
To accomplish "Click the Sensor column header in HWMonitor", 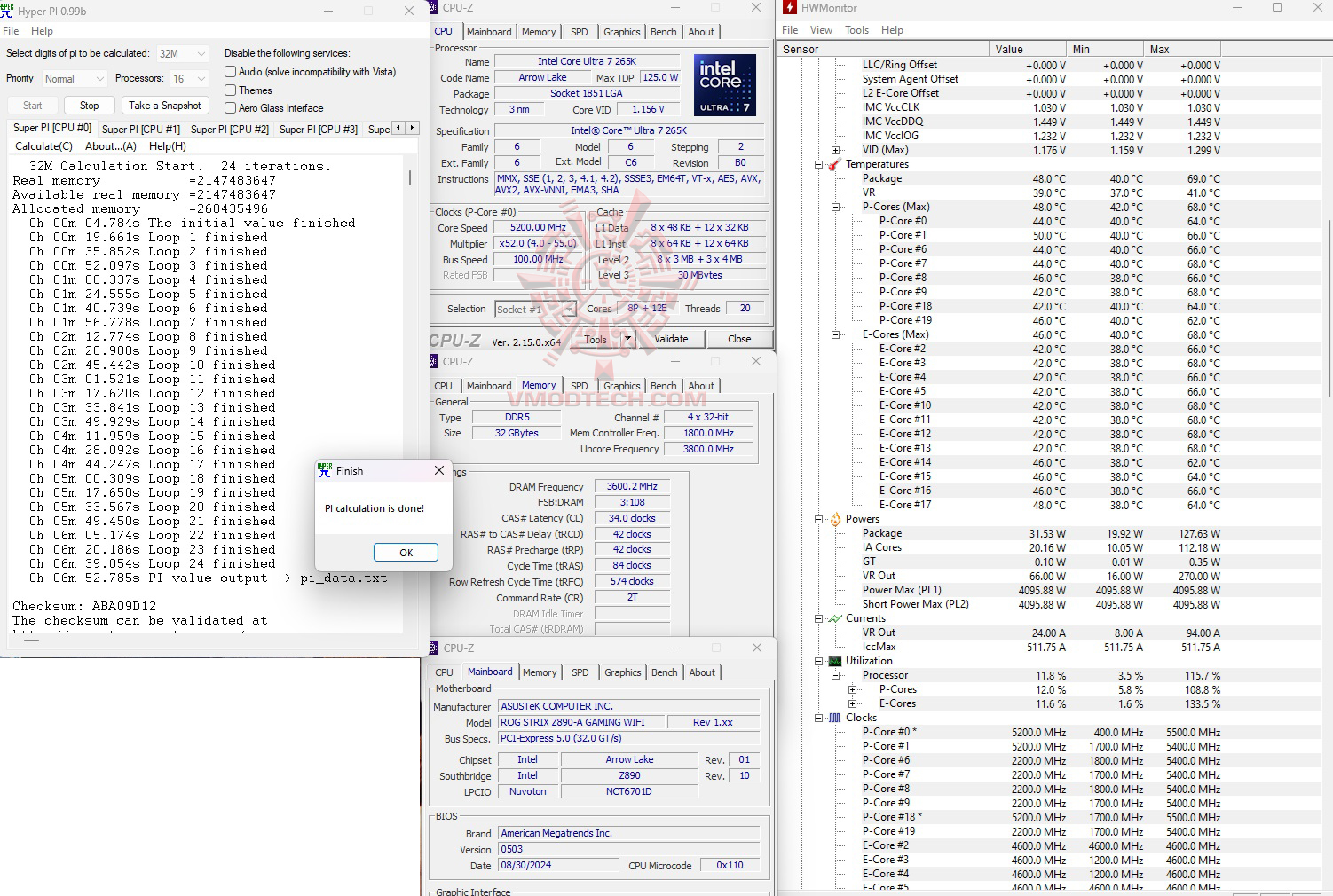I will (883, 50).
